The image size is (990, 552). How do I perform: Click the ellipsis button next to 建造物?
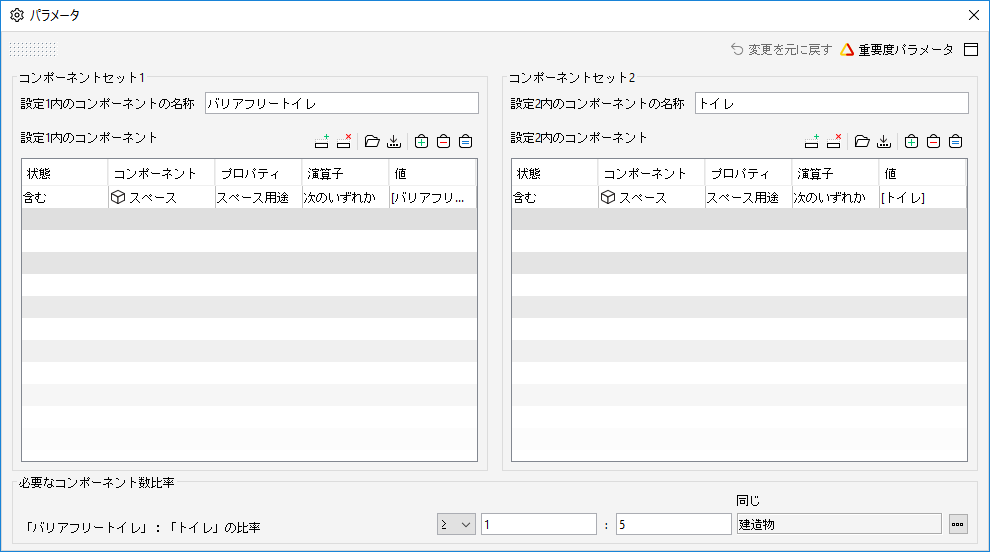(958, 524)
